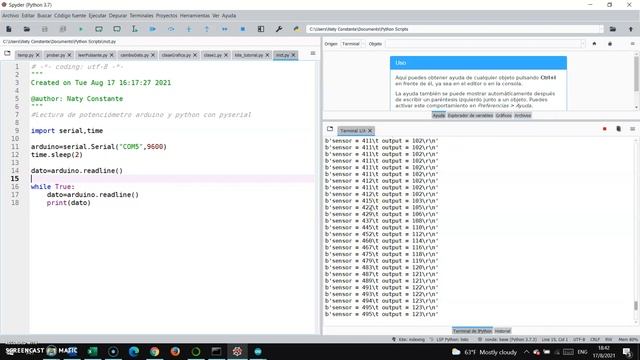
Task: Open the console pane options menu
Action: 632,129
